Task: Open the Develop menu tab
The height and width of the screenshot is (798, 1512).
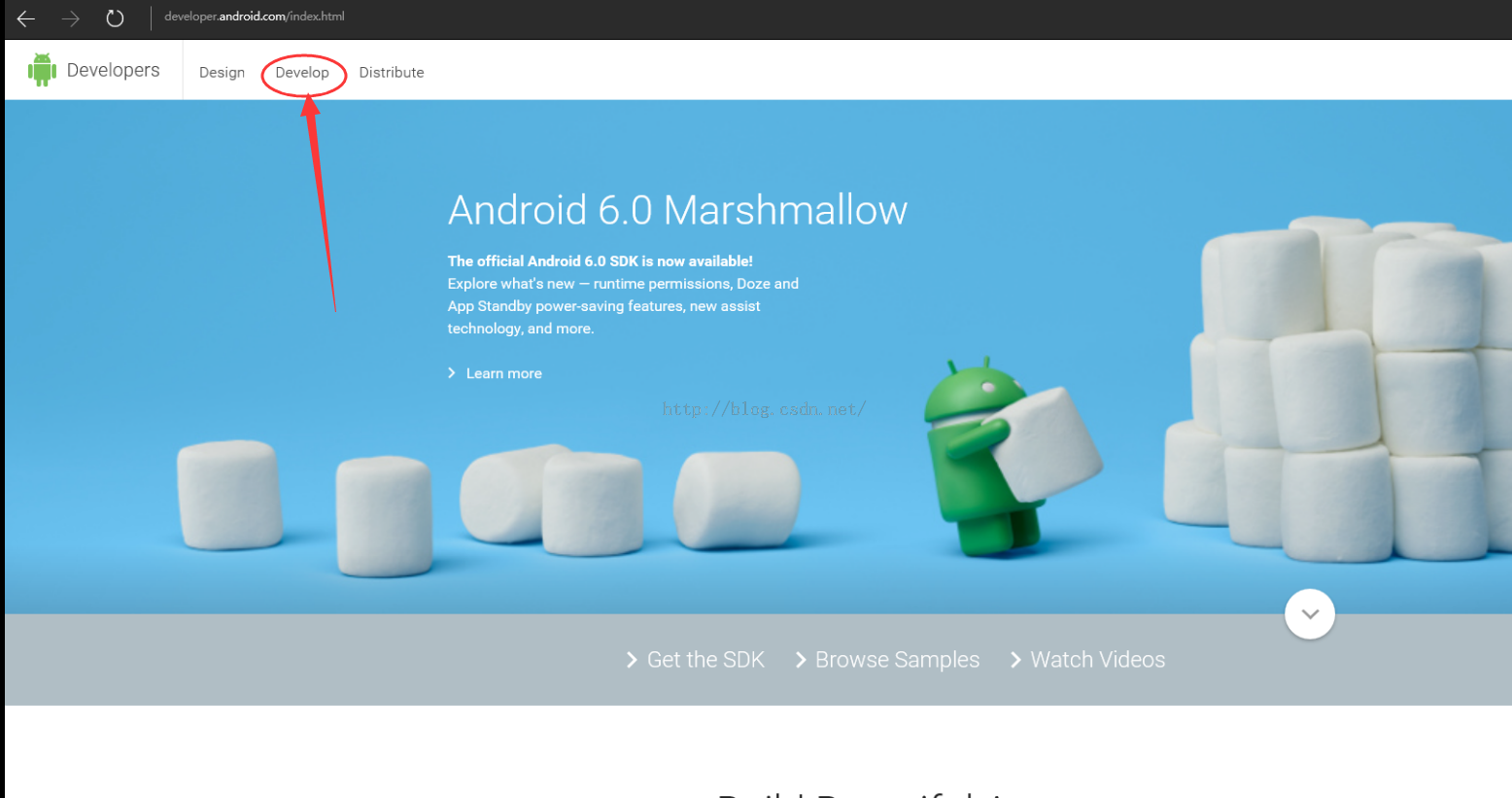Action: coord(302,73)
